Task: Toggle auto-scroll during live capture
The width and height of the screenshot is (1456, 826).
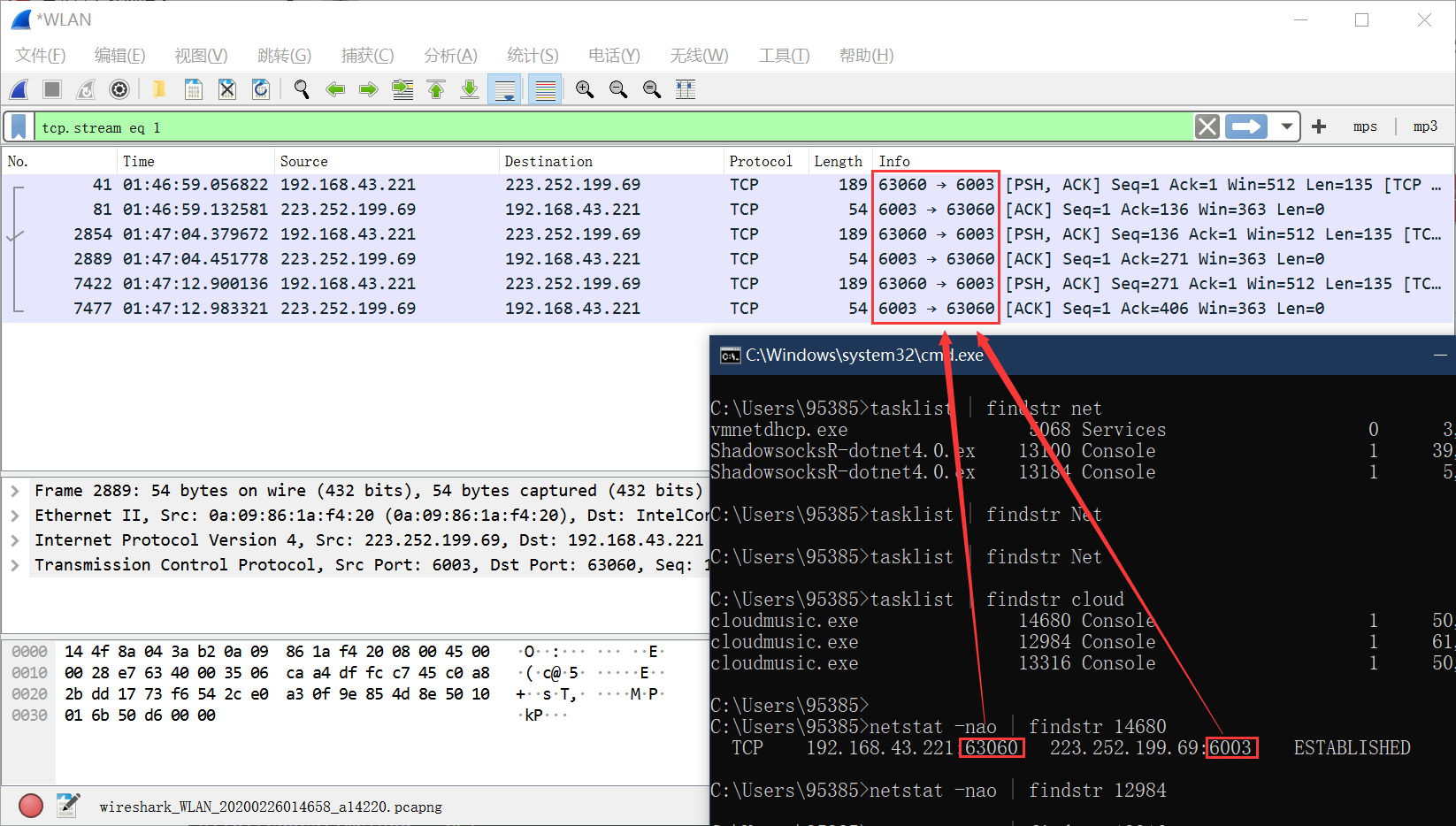Action: click(505, 89)
